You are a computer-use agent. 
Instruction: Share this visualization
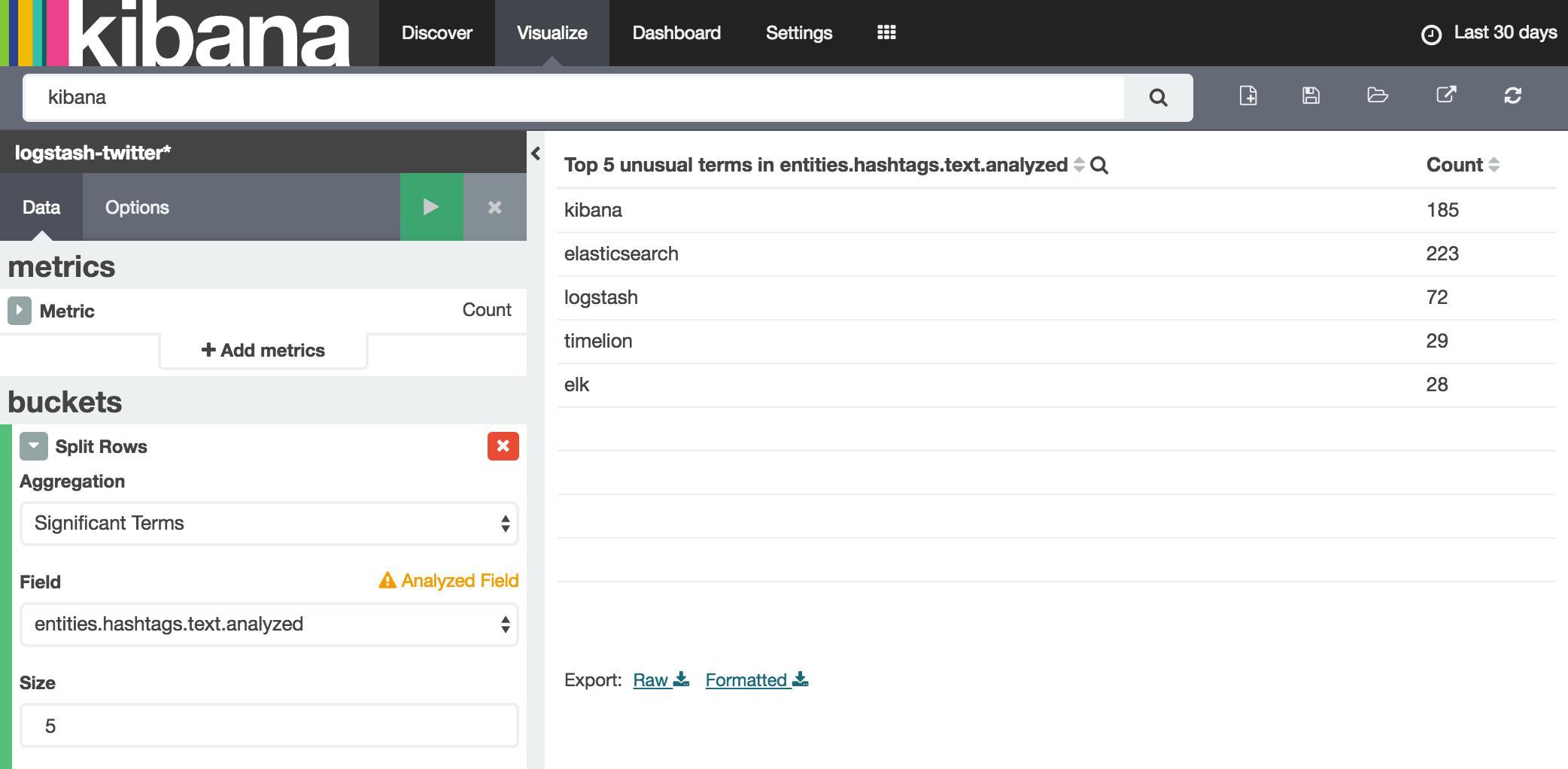pyautogui.click(x=1445, y=96)
